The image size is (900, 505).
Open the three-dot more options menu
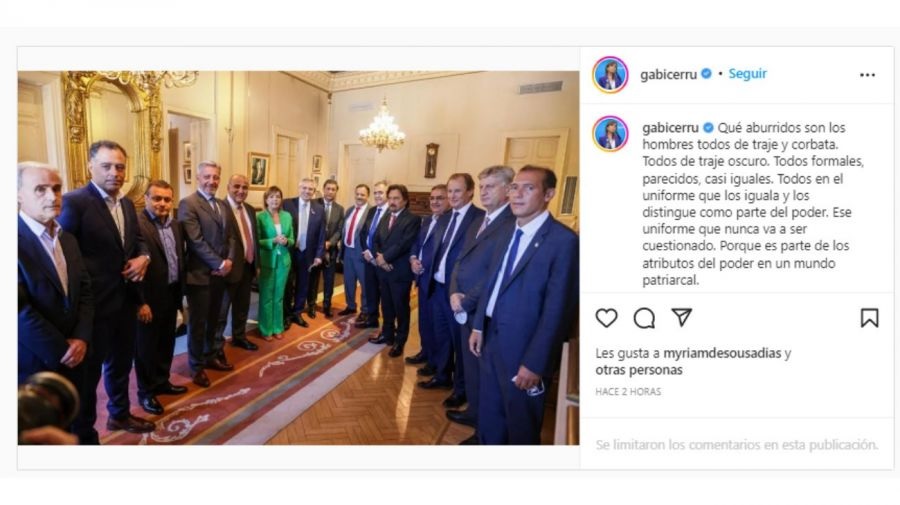coord(867,75)
